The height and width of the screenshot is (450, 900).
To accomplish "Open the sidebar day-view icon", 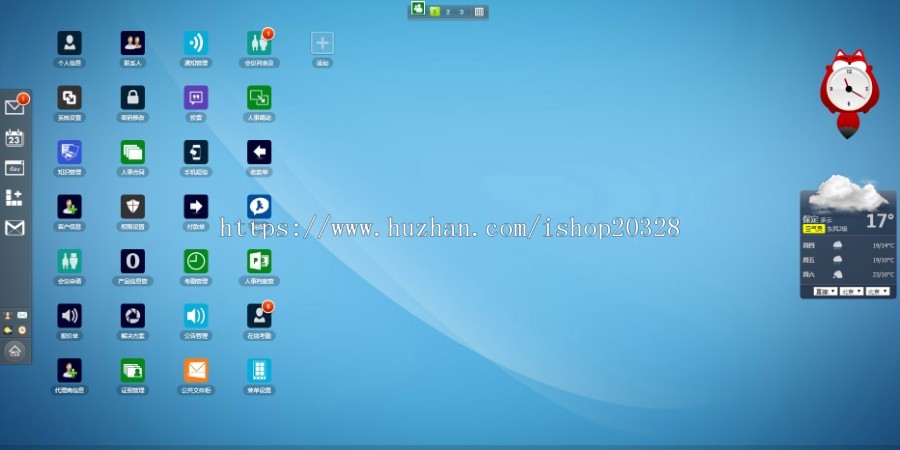I will (x=14, y=168).
